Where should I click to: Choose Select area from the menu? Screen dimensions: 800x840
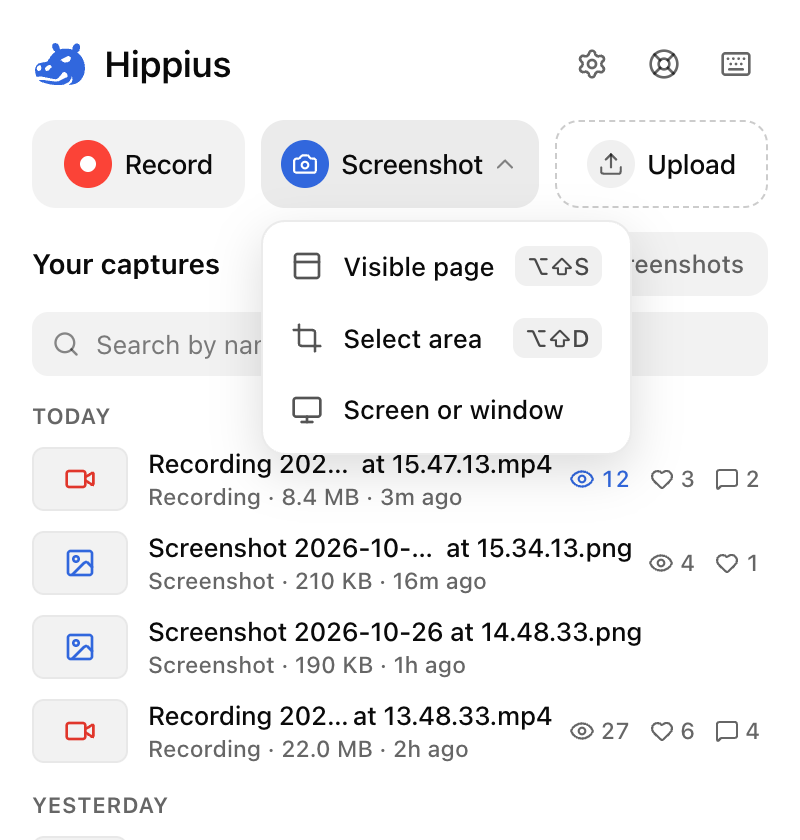[x=446, y=339]
